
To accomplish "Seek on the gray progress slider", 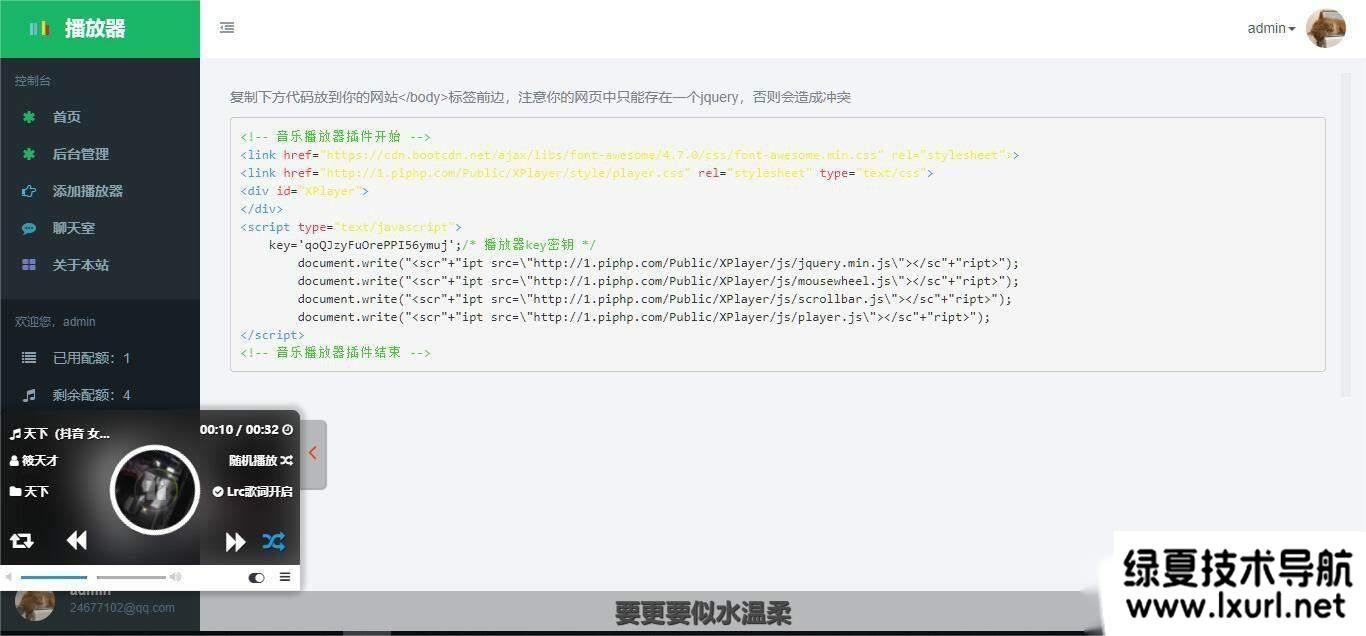I will click(131, 577).
